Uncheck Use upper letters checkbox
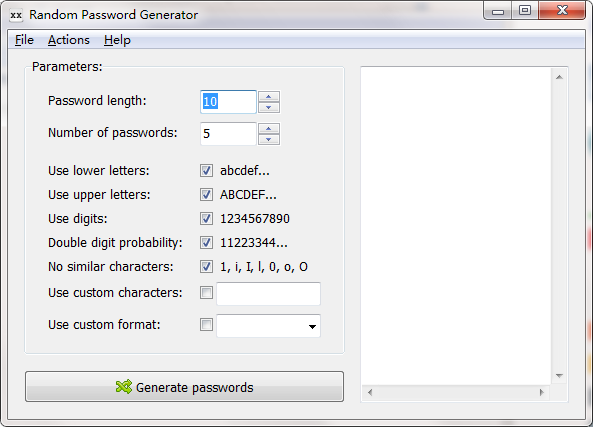 click(206, 195)
